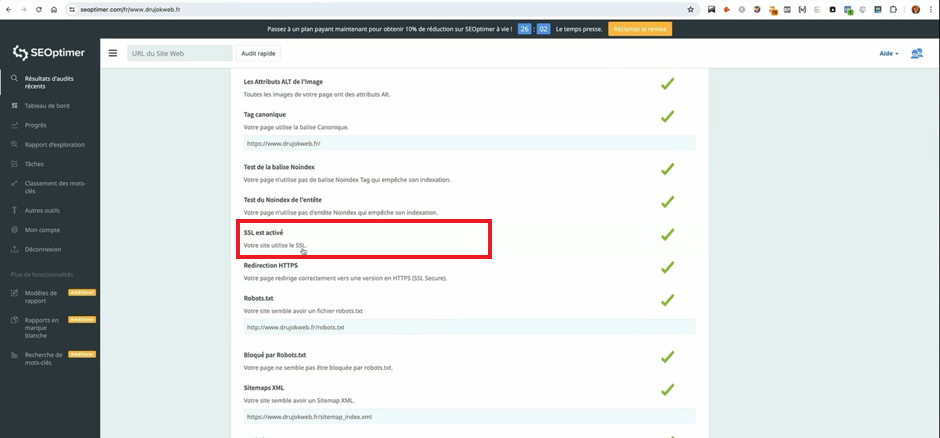Click the site information icon in address bar
The image size is (940, 438).
(x=72, y=10)
